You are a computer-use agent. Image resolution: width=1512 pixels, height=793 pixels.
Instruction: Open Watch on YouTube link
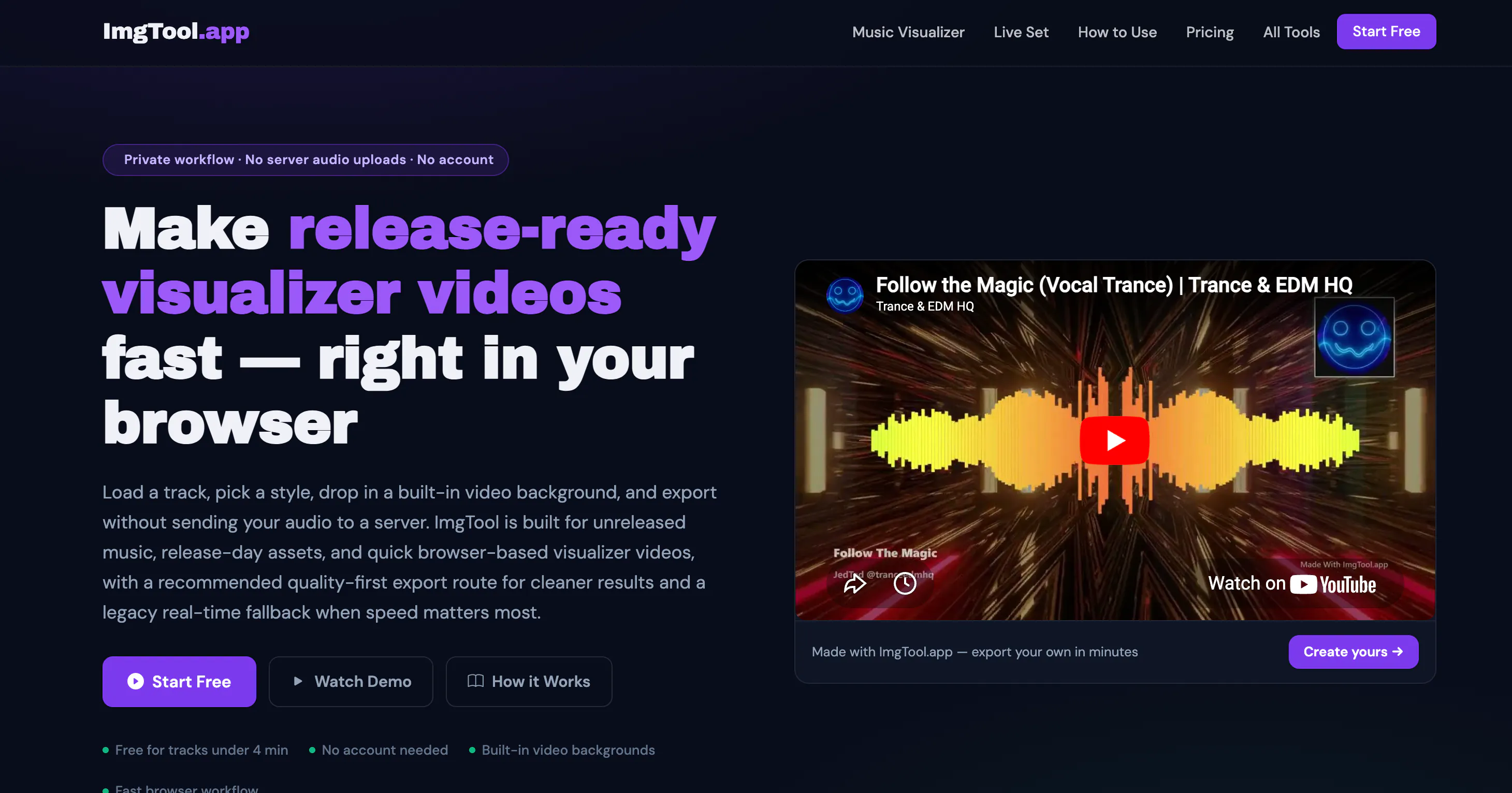1292,583
